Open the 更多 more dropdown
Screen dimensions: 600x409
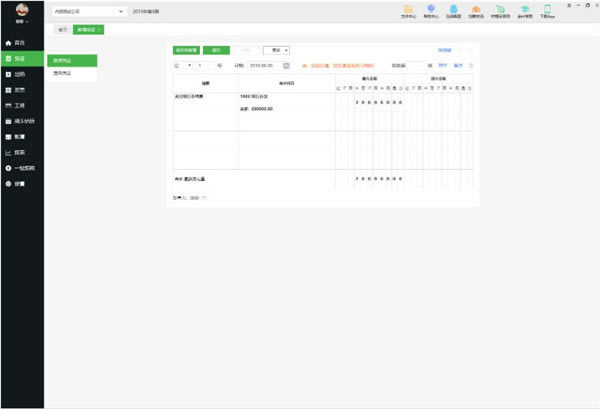[x=276, y=50]
